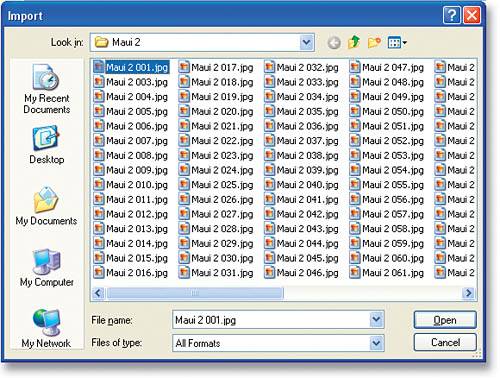Select file Maui 2 013.jpg
This screenshot has height=378, width=500.
click(x=131, y=229)
